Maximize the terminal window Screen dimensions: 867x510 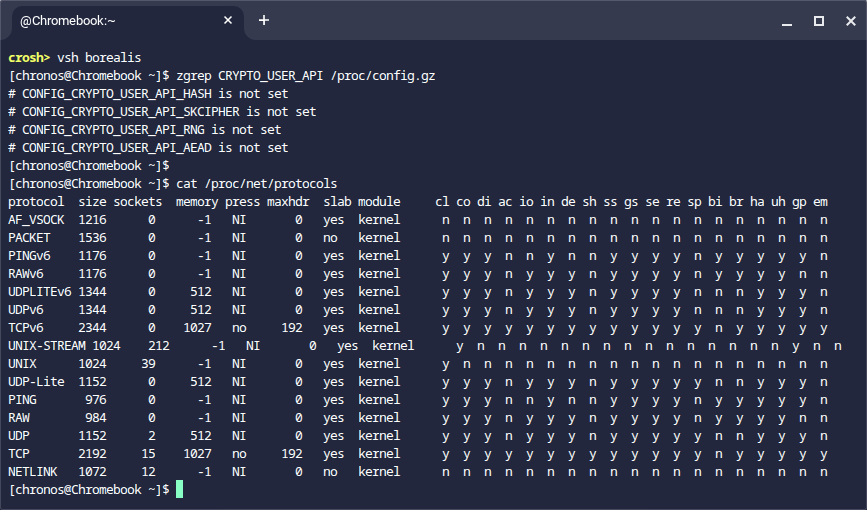[x=819, y=21]
